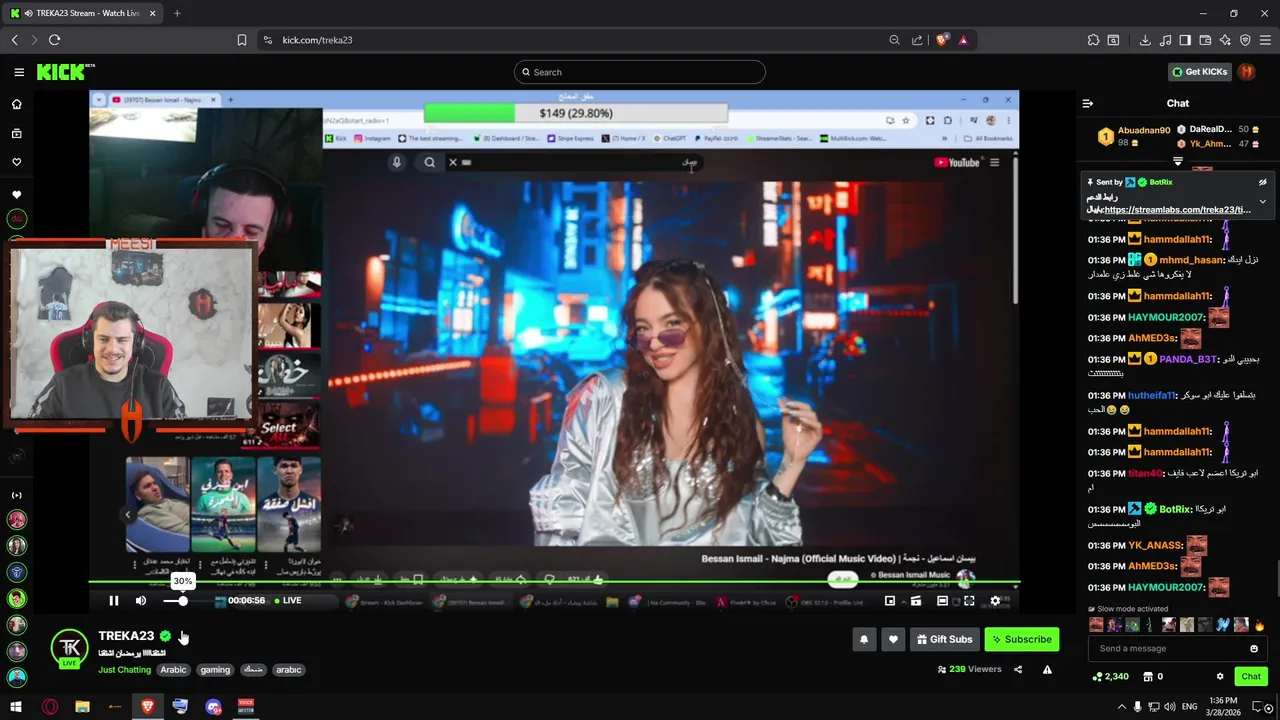Image resolution: width=1280 pixels, height=720 pixels.
Task: Bookmark this page icon
Action: click(x=242, y=40)
